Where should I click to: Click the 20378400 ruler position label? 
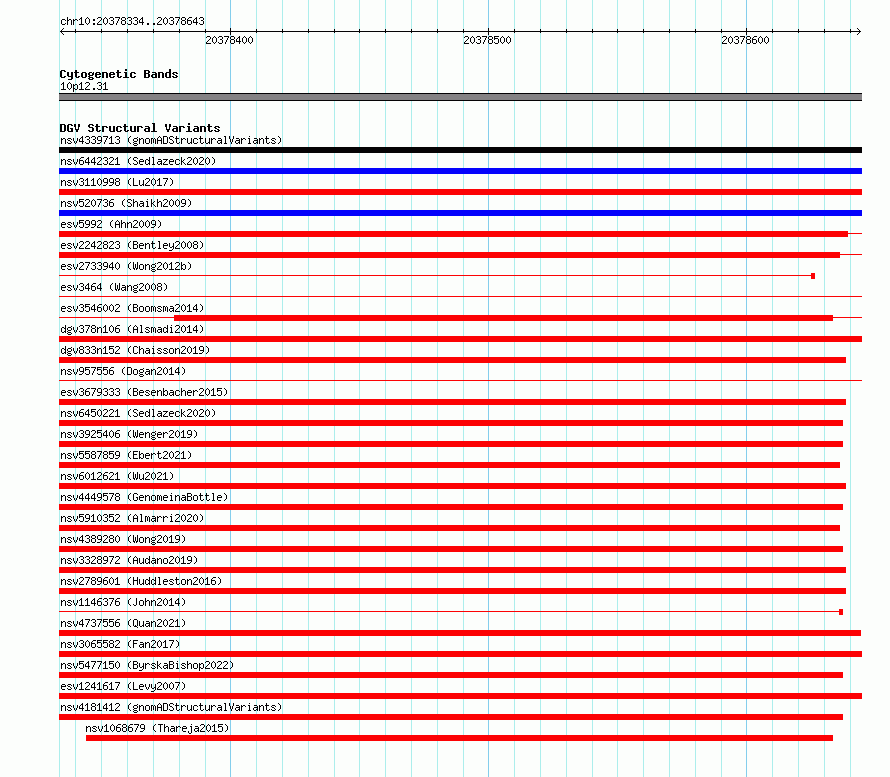point(229,40)
